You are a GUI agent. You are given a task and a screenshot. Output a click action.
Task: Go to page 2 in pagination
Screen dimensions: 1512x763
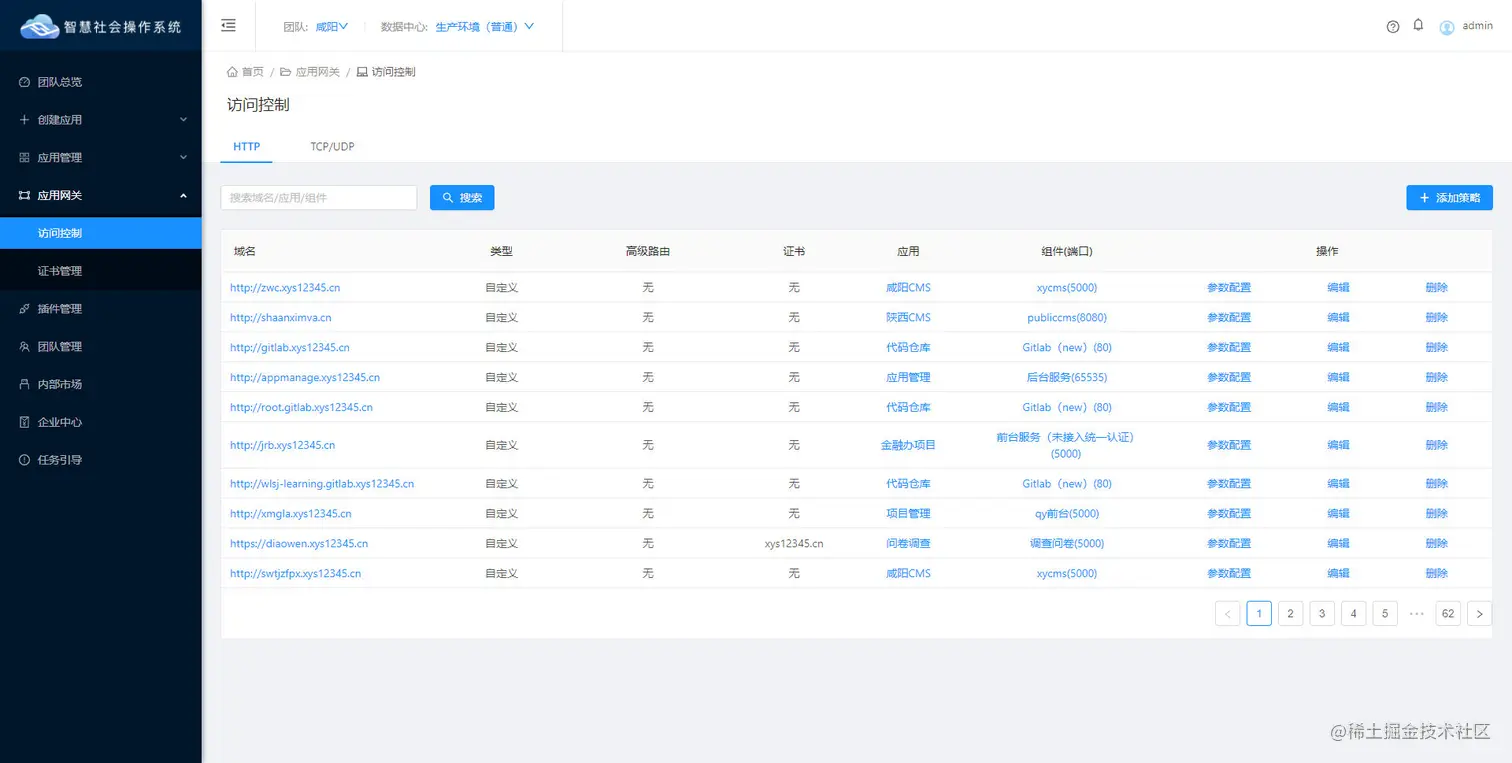(1291, 613)
